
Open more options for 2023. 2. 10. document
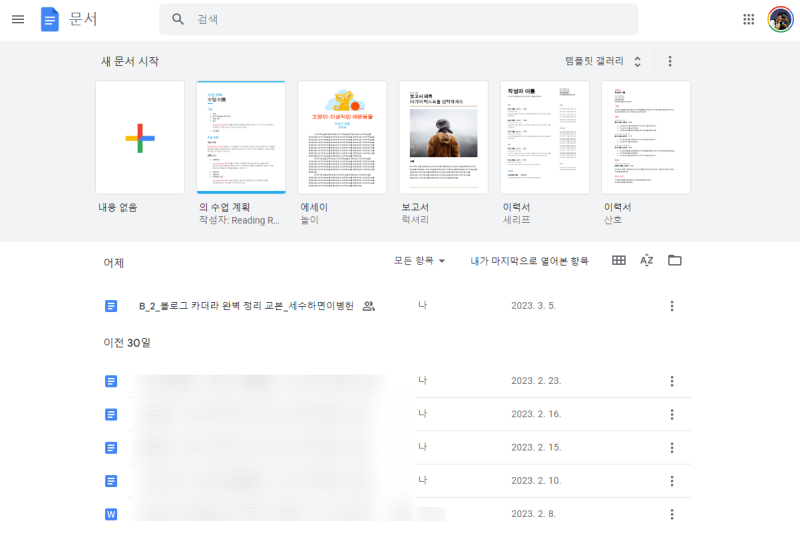[672, 481]
